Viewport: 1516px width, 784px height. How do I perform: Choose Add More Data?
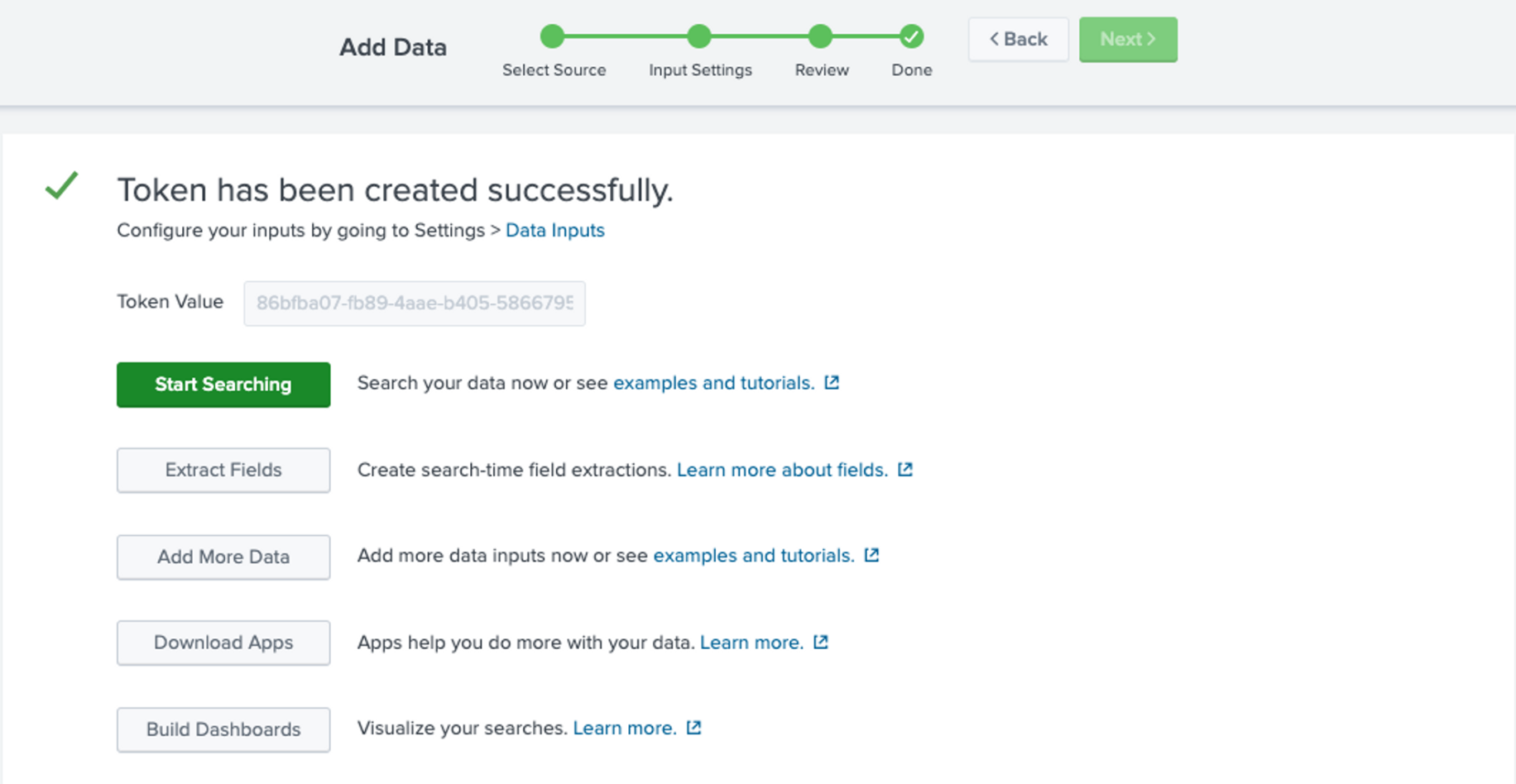(223, 557)
